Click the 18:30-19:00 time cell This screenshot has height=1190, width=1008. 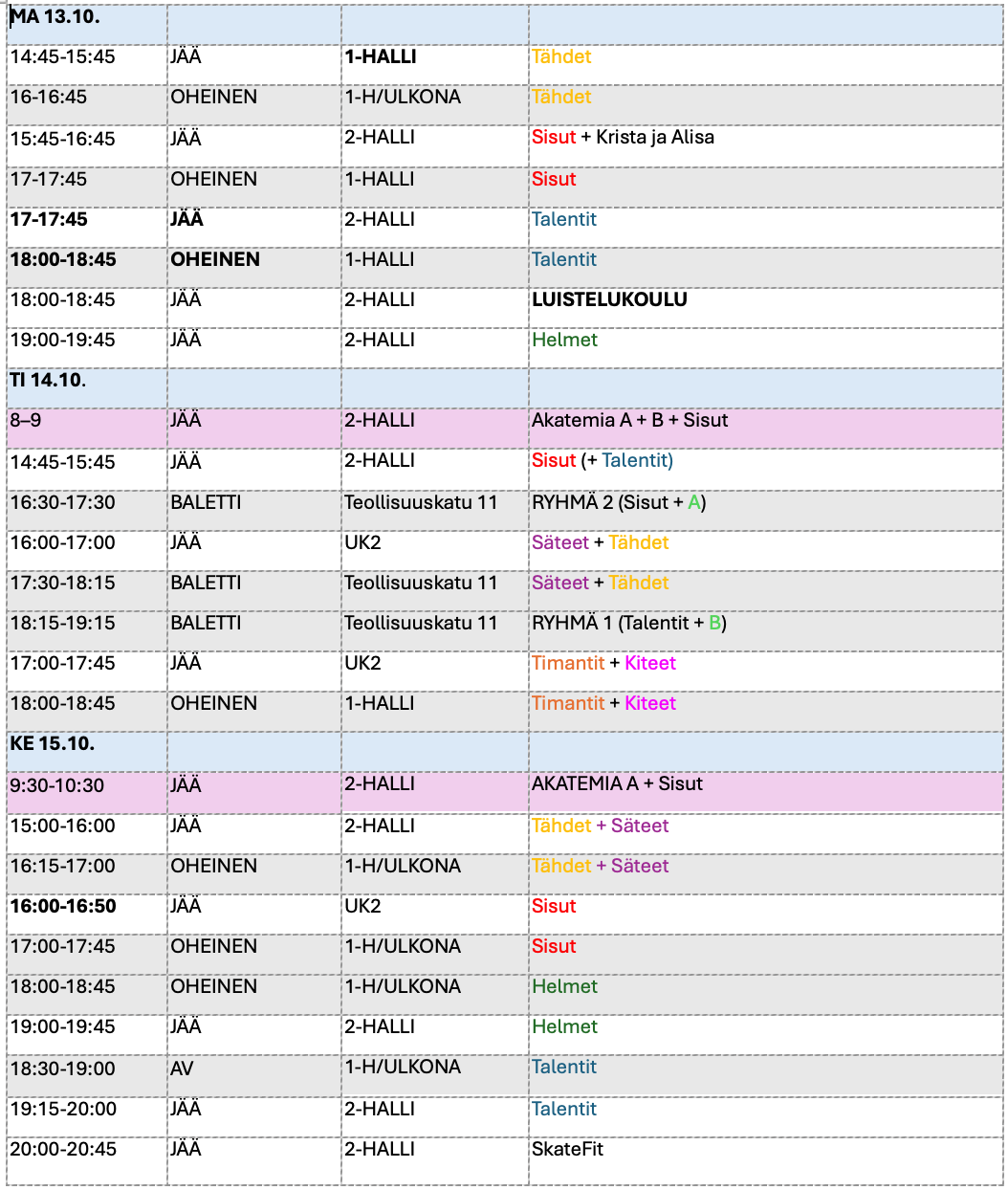coord(63,1069)
